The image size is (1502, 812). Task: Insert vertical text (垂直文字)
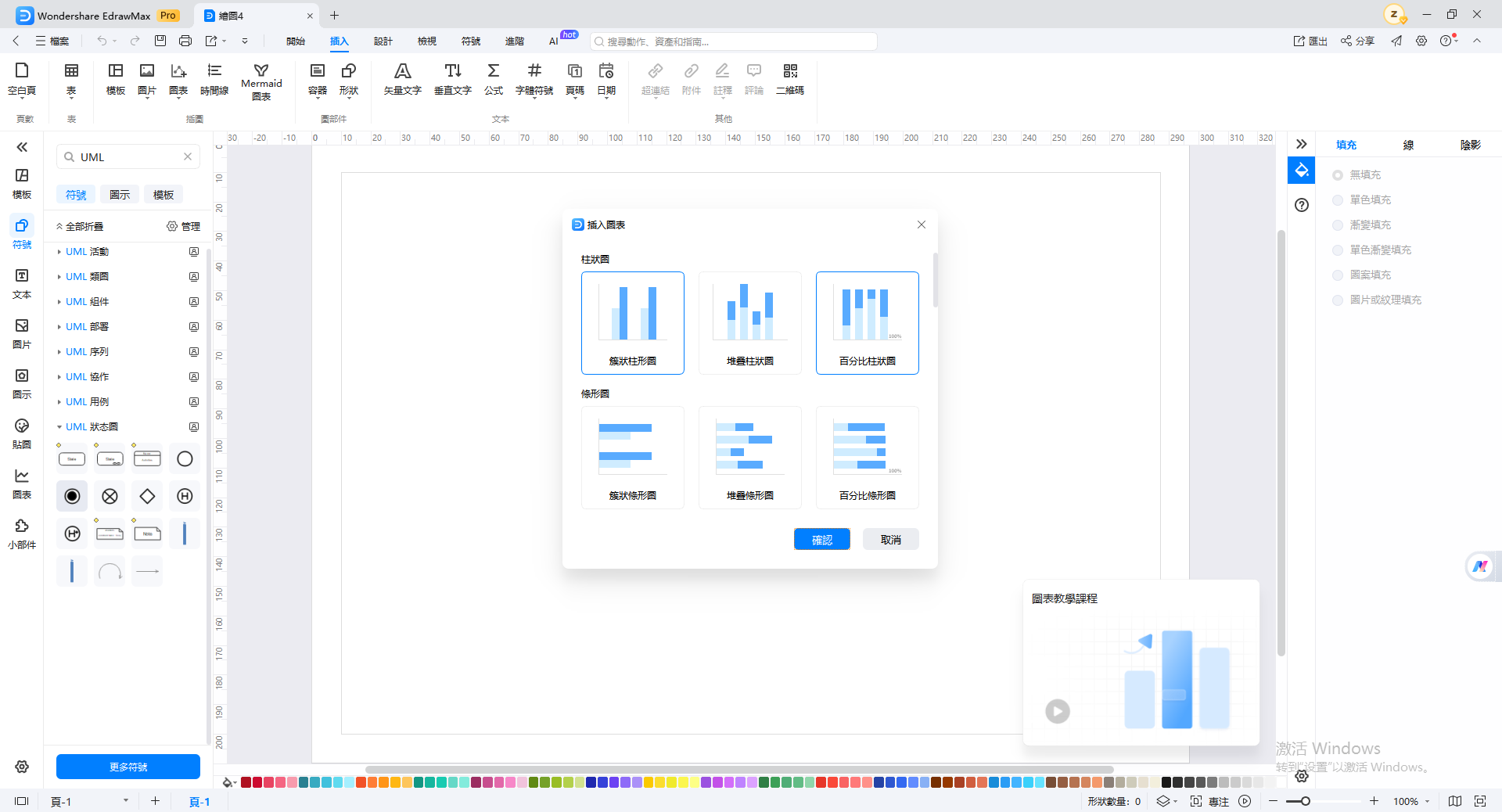point(453,79)
